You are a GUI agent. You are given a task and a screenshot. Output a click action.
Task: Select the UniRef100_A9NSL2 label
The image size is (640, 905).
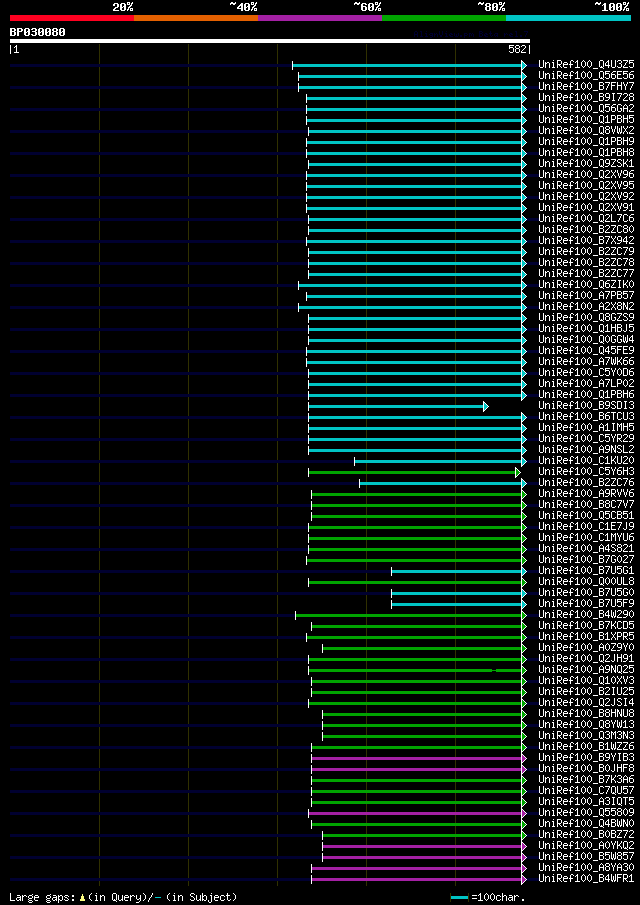586,450
